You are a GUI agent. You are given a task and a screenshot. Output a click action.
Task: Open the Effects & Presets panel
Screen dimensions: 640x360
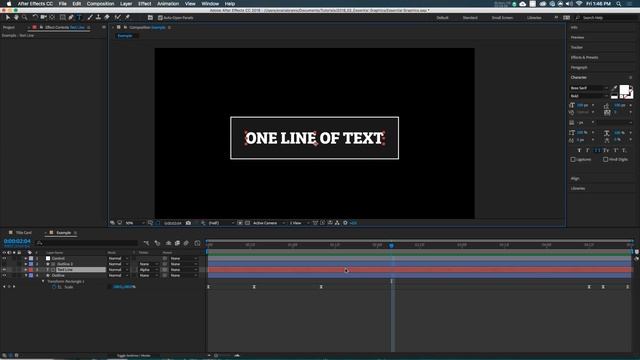[584, 58]
